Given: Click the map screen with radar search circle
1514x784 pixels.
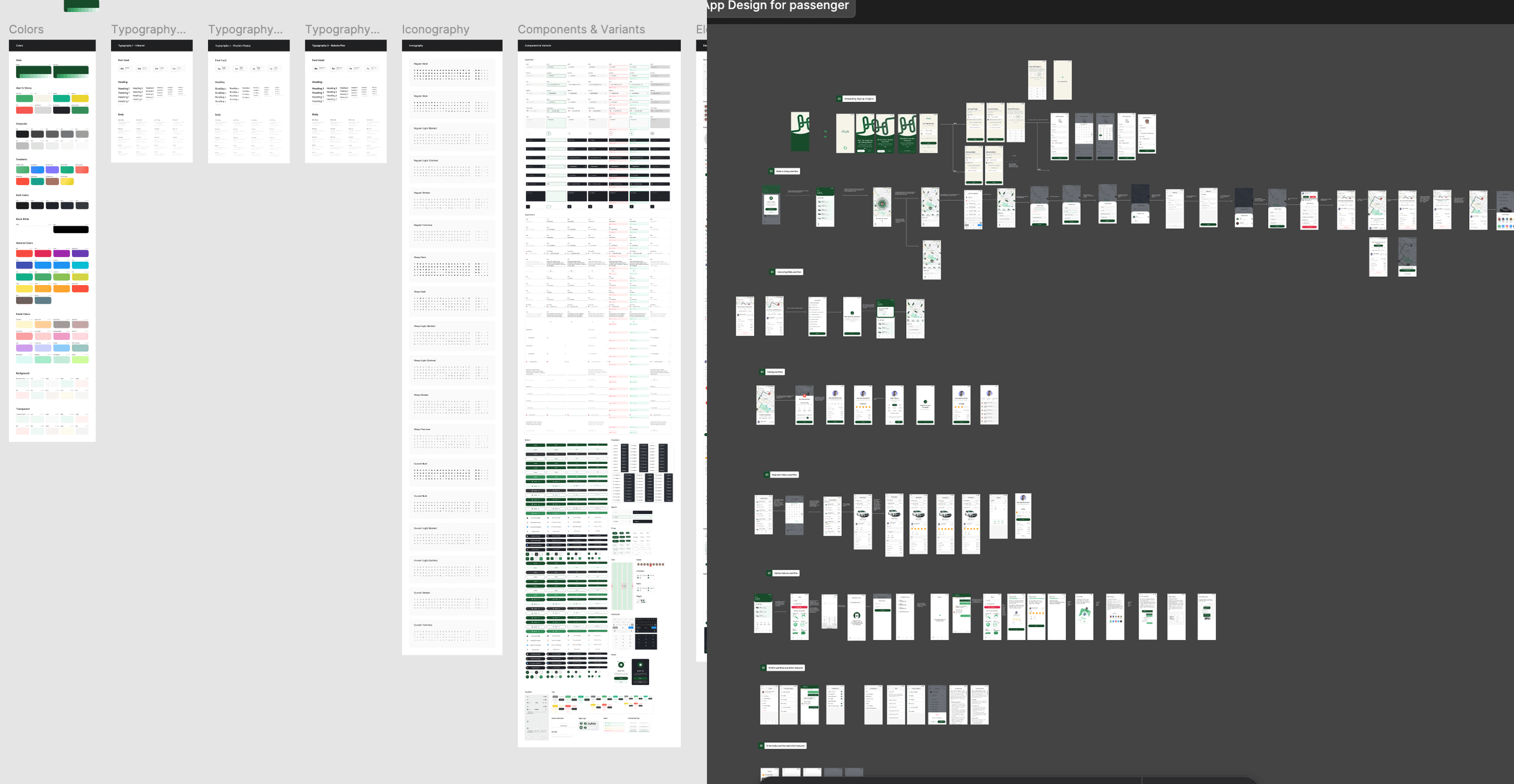Looking at the screenshot, I should pos(882,207).
